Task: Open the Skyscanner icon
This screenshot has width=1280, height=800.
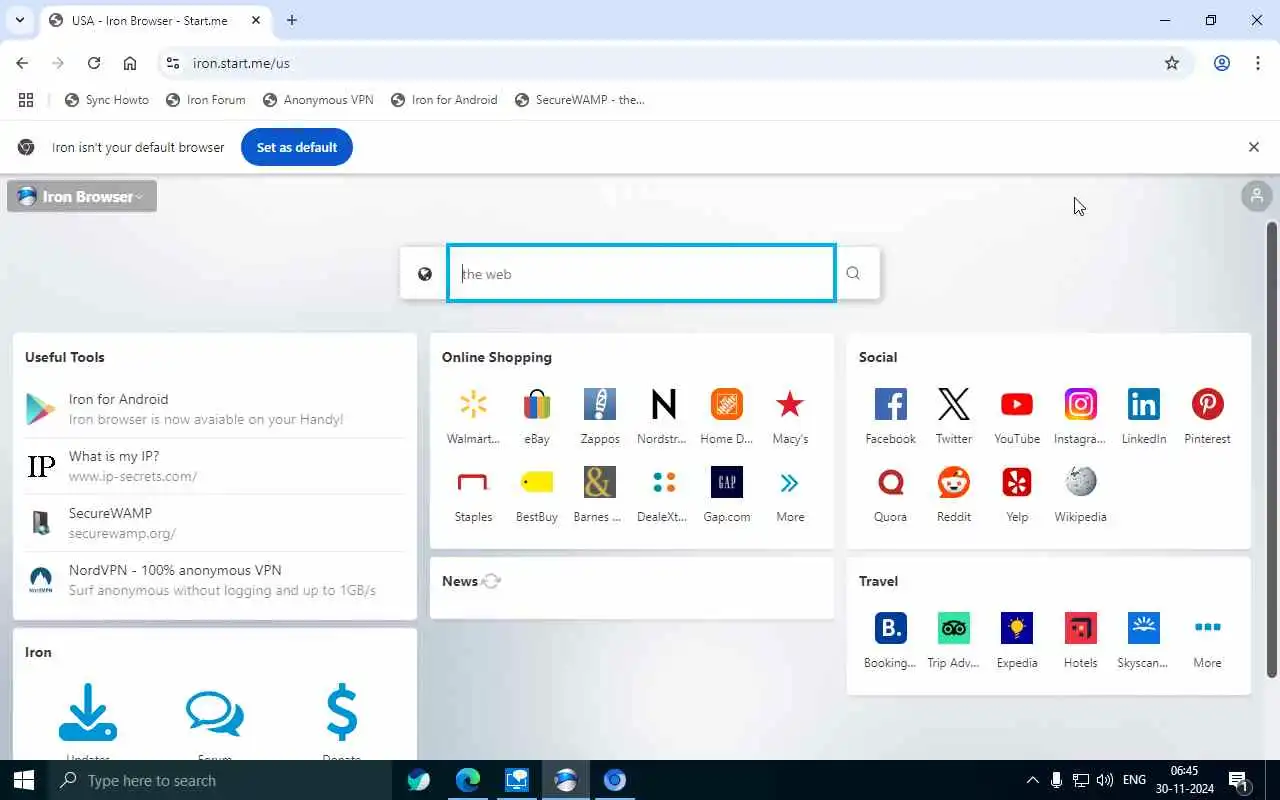Action: point(1144,628)
